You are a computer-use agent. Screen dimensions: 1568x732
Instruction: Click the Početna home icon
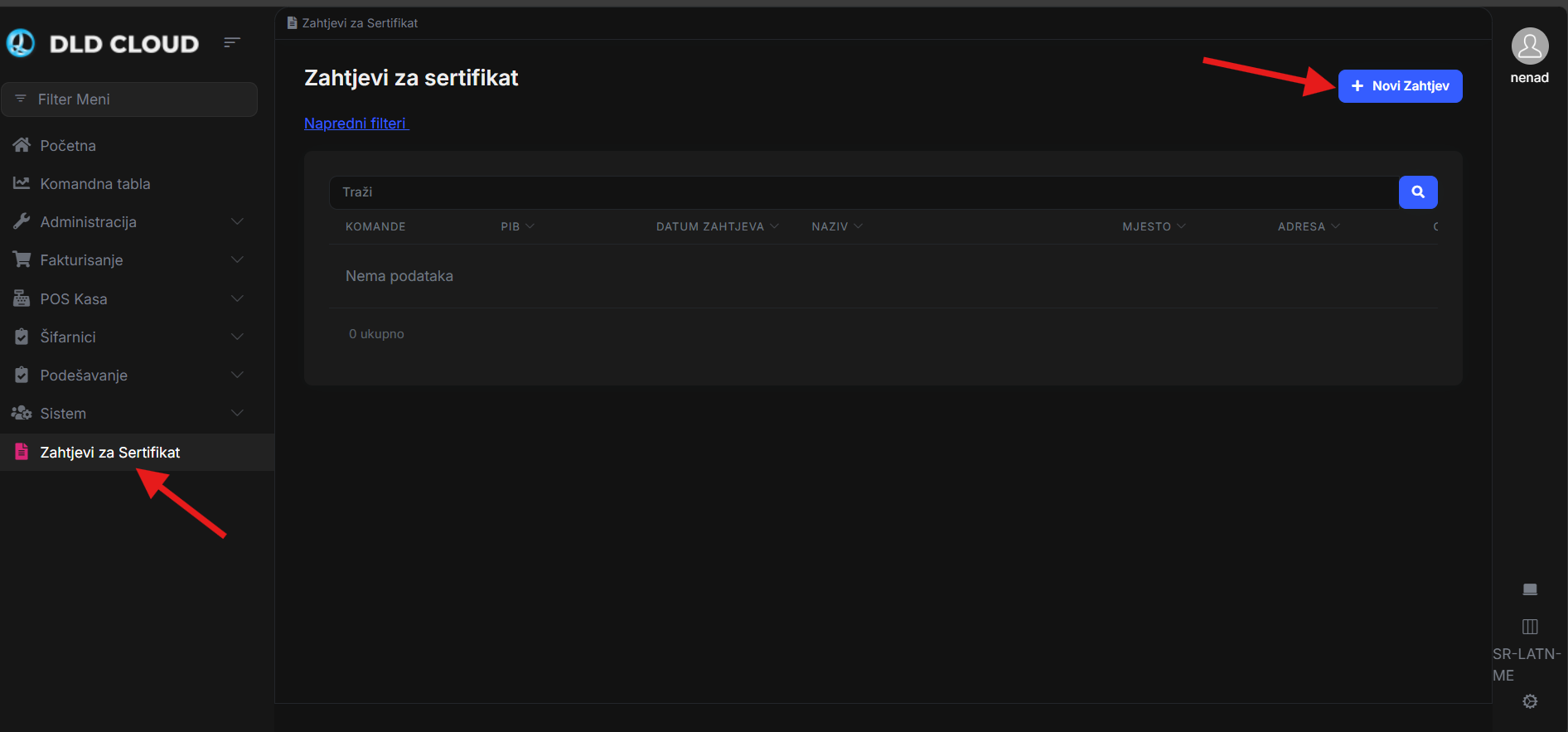pyautogui.click(x=22, y=145)
